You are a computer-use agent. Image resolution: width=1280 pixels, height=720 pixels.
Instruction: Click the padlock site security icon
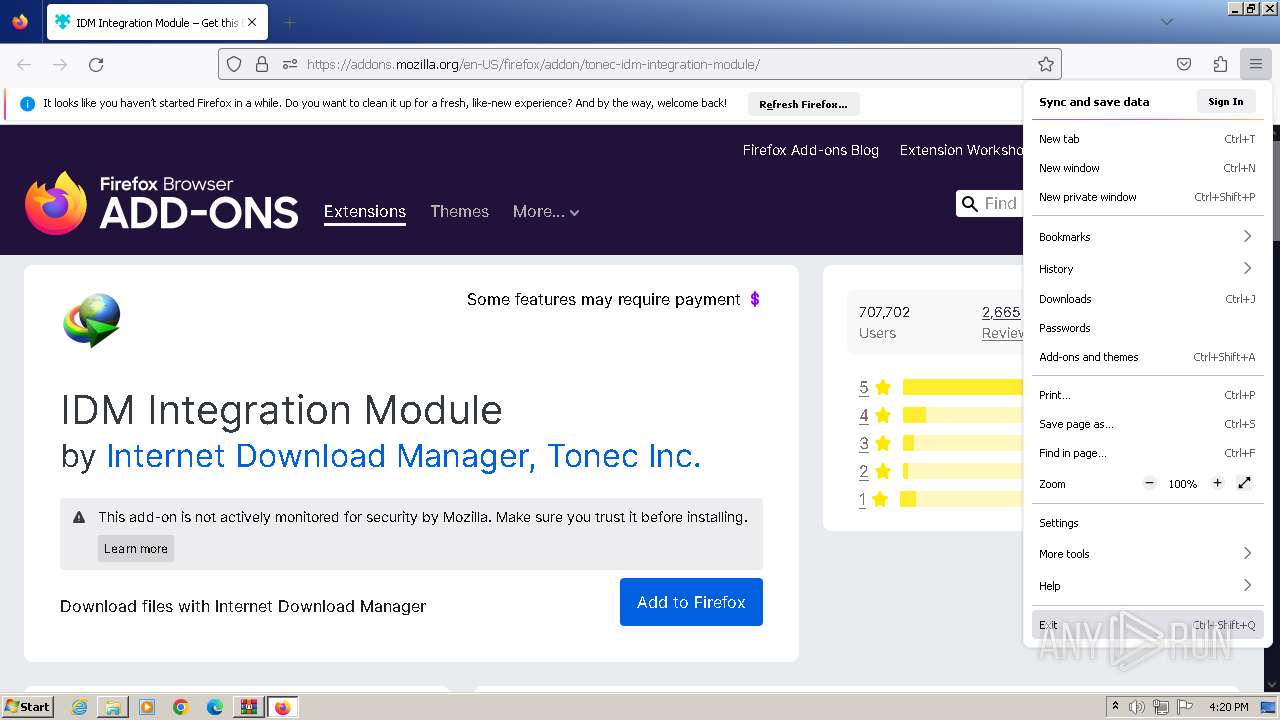262,64
